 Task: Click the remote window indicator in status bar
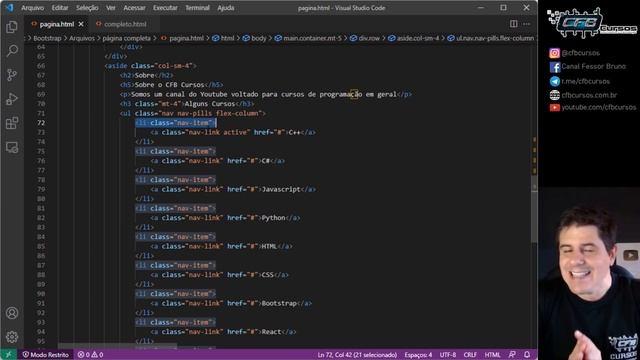(8, 355)
